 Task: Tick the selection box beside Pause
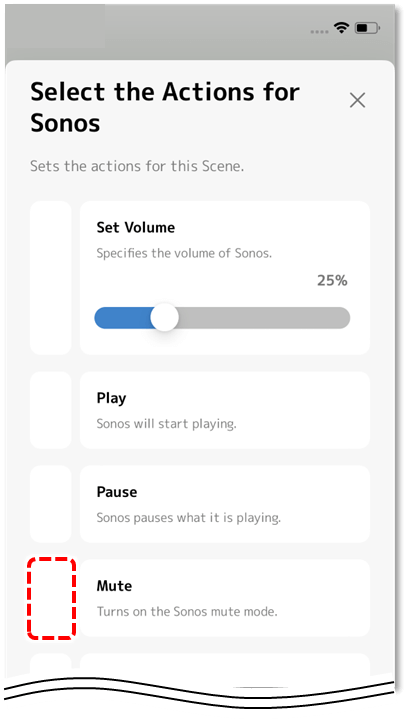(51, 504)
